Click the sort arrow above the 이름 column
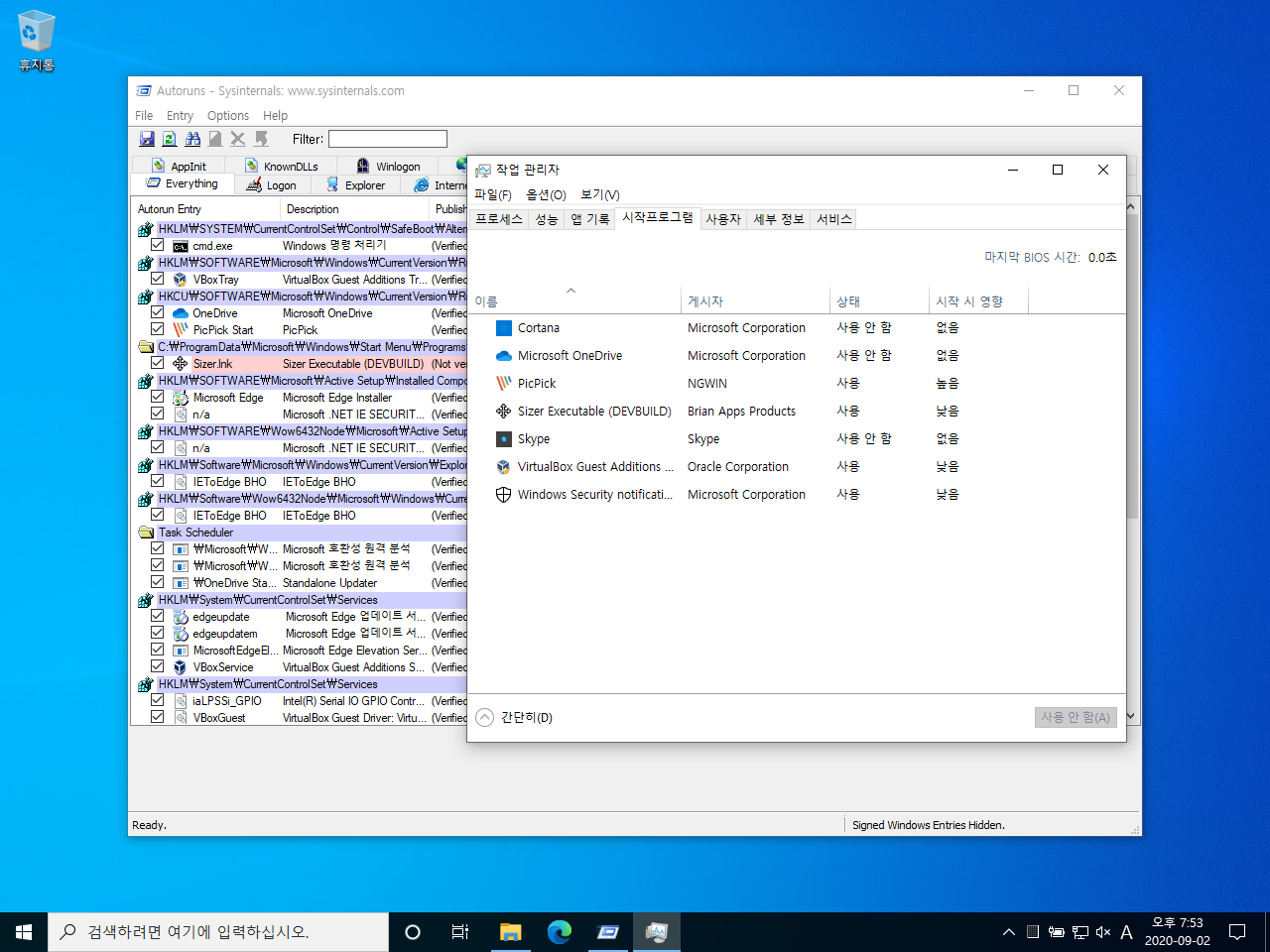 (571, 291)
